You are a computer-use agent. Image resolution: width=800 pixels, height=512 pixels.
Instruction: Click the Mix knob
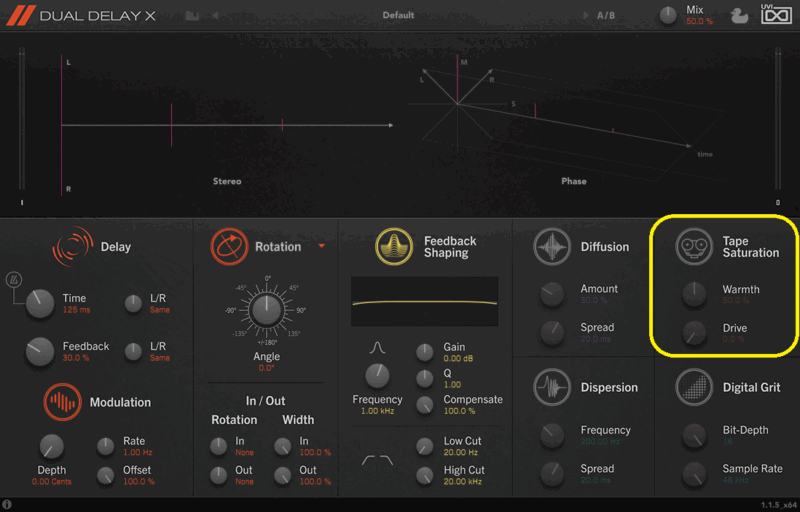pos(668,16)
